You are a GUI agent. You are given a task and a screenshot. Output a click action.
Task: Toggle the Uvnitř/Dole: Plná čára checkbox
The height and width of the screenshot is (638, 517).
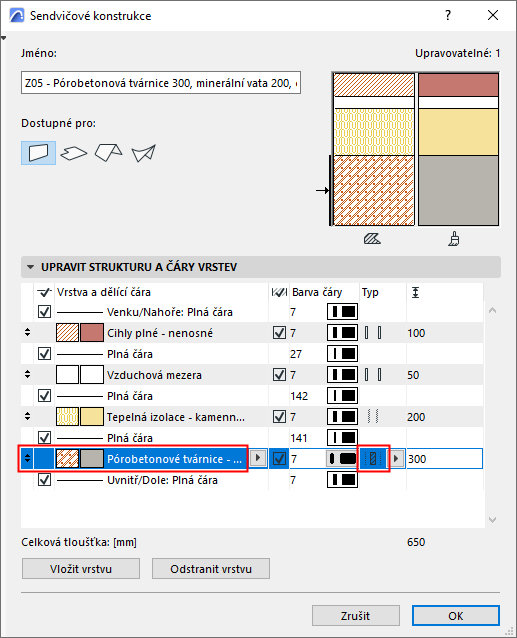[44, 480]
